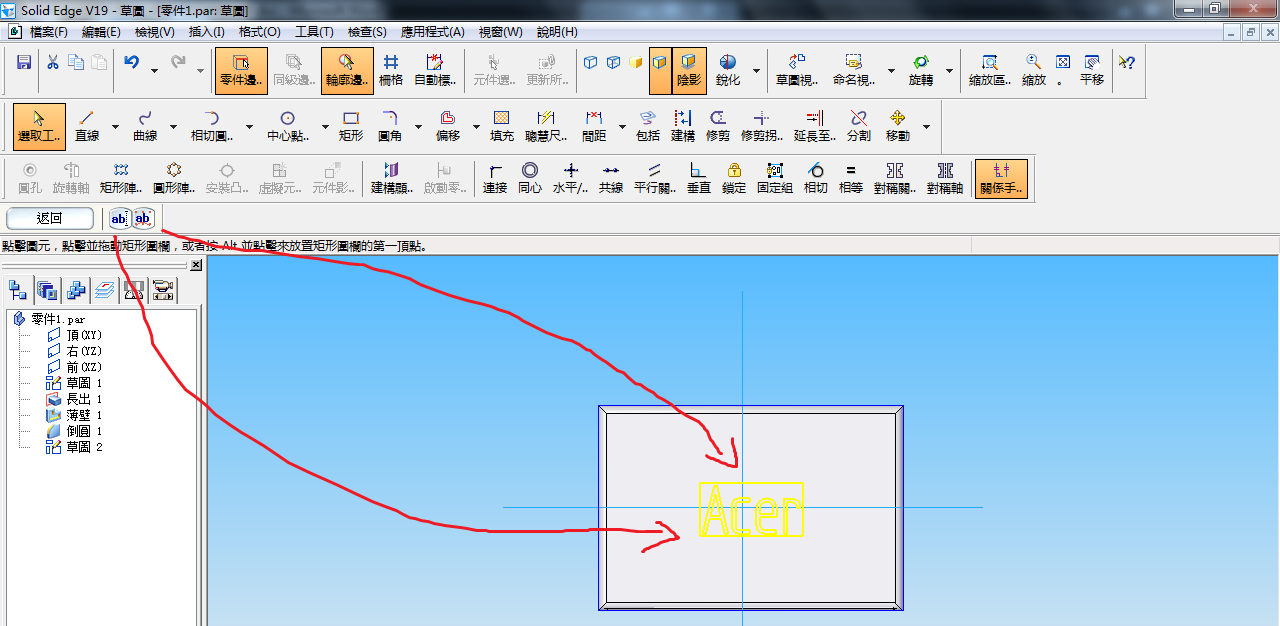Toggle 陰影 shaded display mode
The image size is (1280, 626).
coord(689,70)
